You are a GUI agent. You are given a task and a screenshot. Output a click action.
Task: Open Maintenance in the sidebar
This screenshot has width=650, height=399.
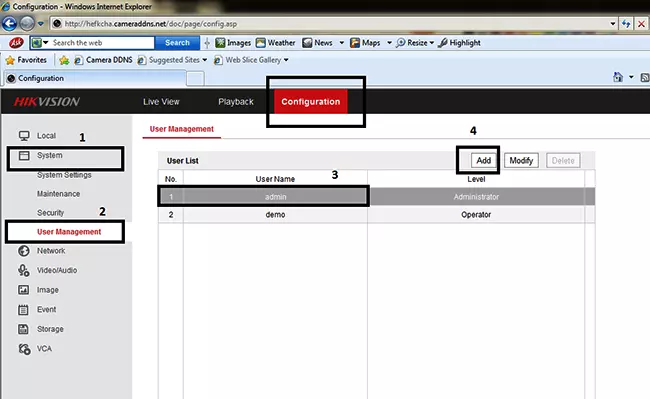tap(58, 193)
